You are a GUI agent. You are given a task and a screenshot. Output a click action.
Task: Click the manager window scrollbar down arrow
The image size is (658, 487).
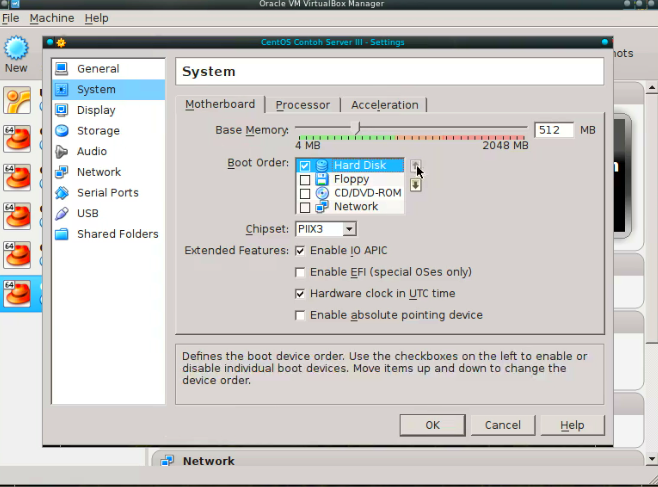651,459
